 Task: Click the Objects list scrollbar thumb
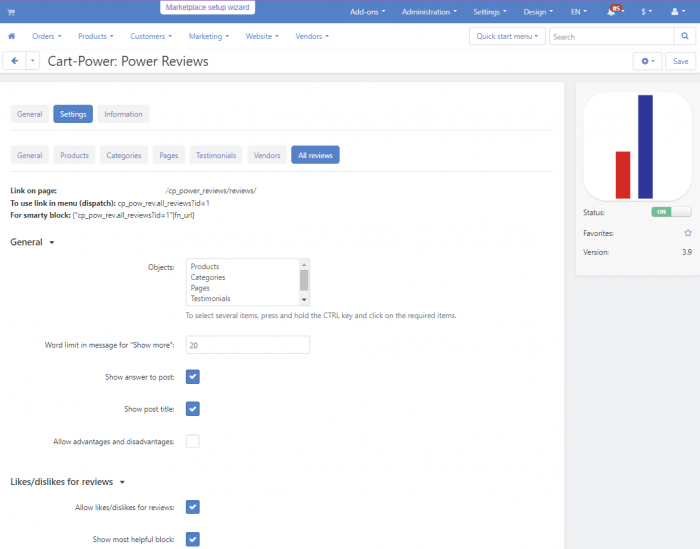(304, 280)
